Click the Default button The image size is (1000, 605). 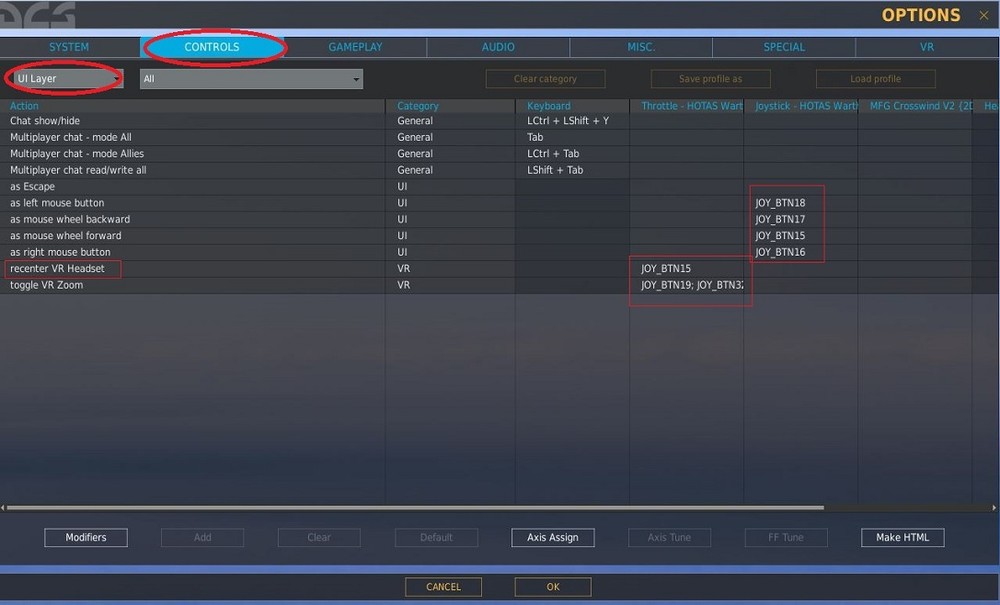[436, 537]
